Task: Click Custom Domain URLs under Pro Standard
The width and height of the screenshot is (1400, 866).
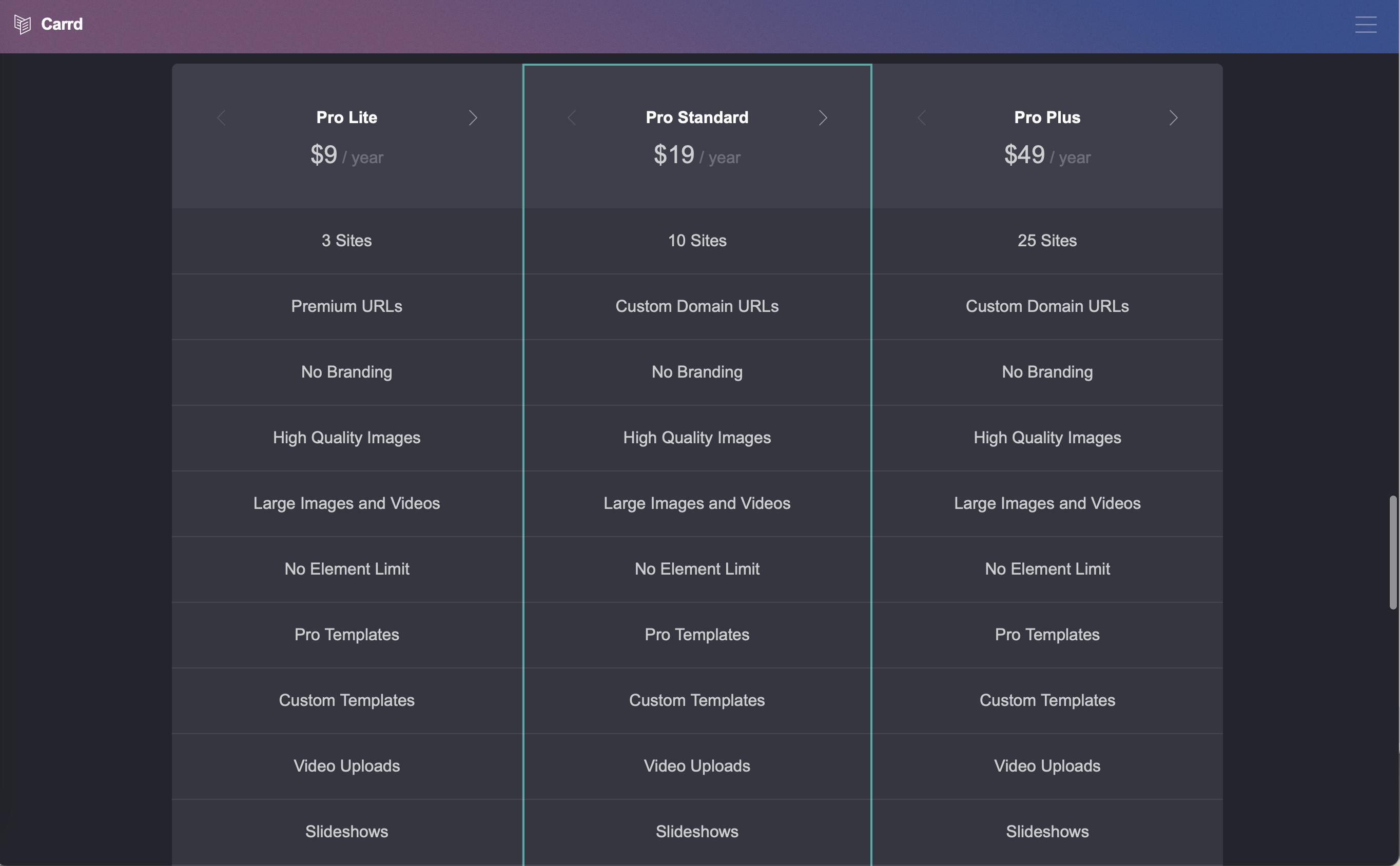Action: 697,306
